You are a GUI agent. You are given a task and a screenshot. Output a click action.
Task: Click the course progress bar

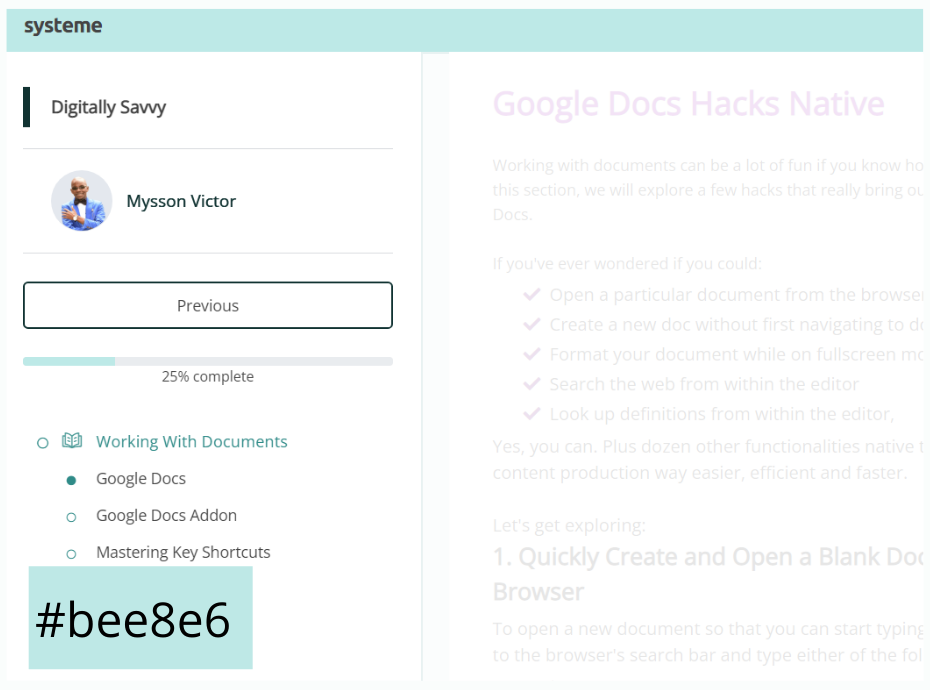tap(208, 361)
